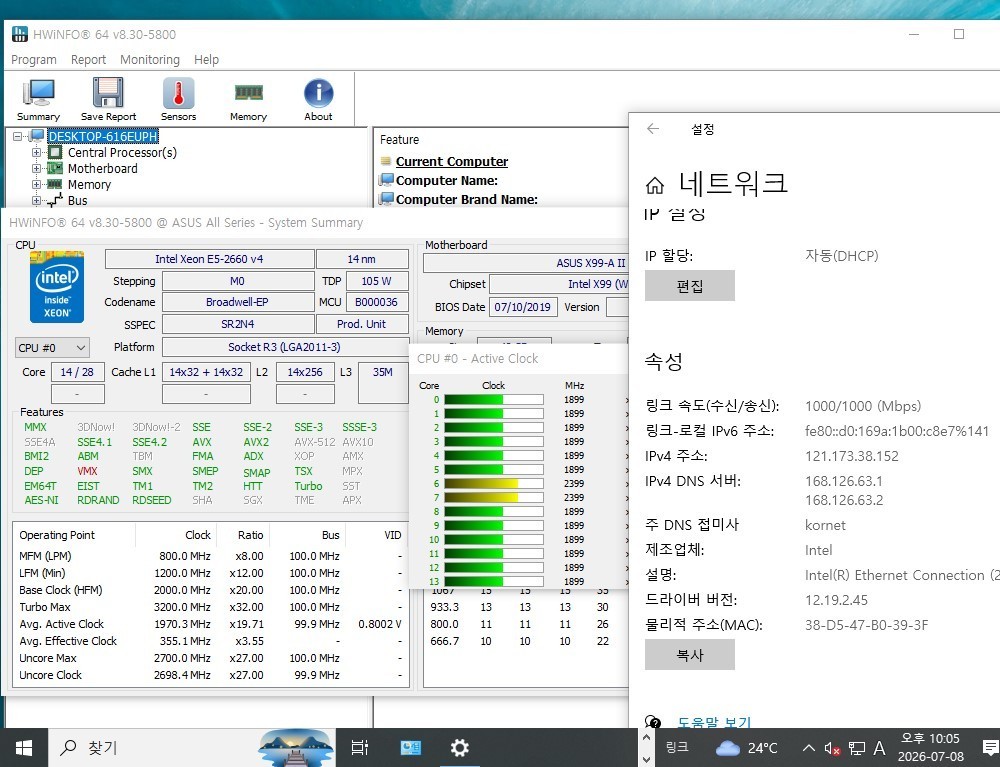This screenshot has height=767, width=1000.
Task: Click the 복사 button
Action: pos(689,655)
